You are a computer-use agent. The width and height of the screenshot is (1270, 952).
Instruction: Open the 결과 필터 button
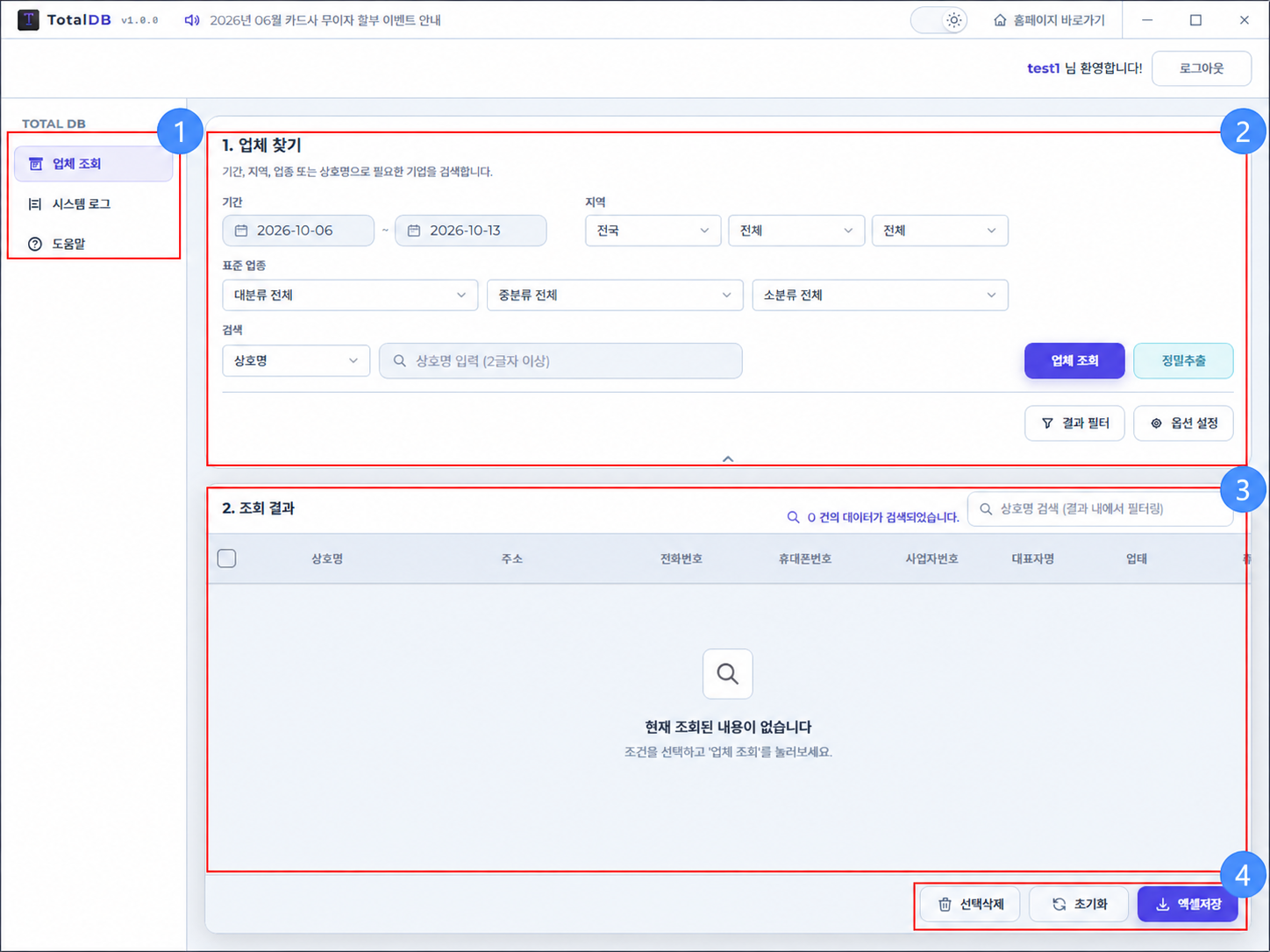[1074, 423]
